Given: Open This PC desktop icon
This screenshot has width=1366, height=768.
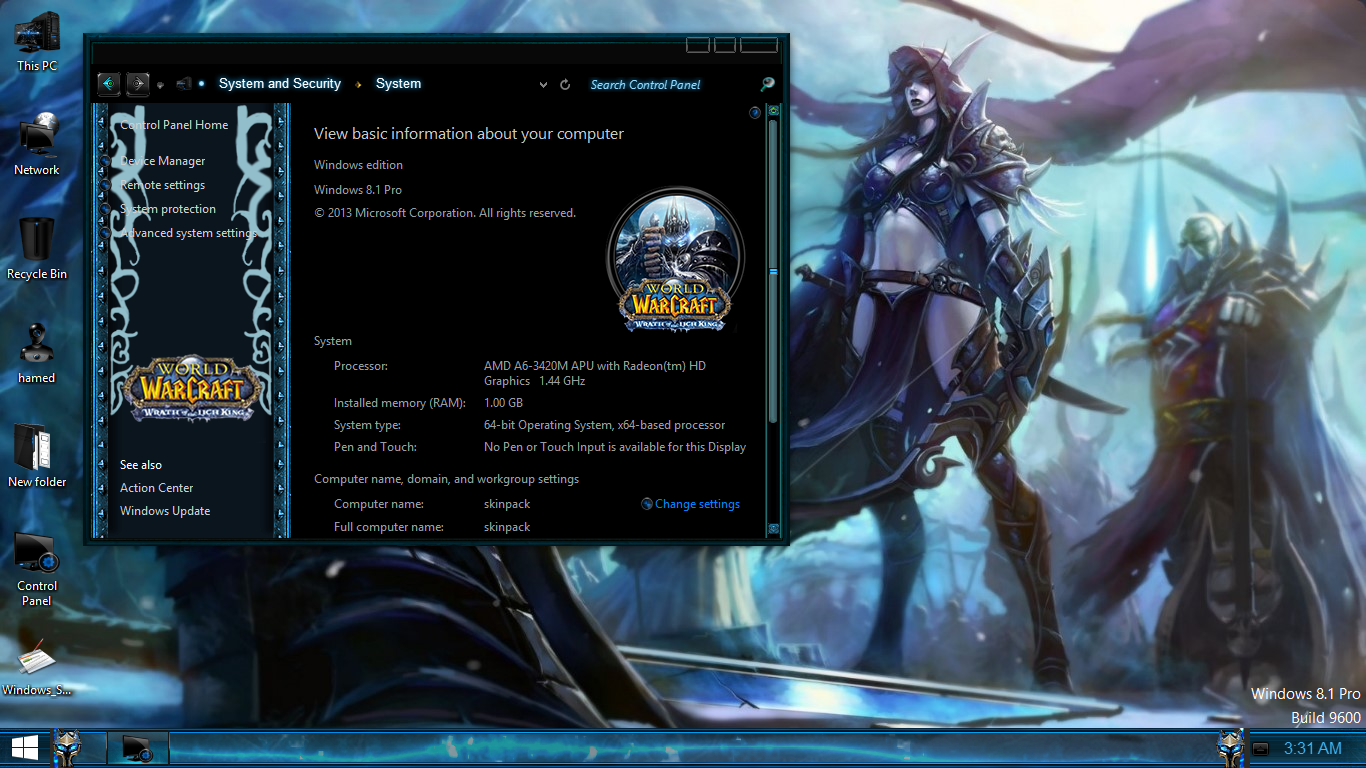Looking at the screenshot, I should pyautogui.click(x=37, y=41).
